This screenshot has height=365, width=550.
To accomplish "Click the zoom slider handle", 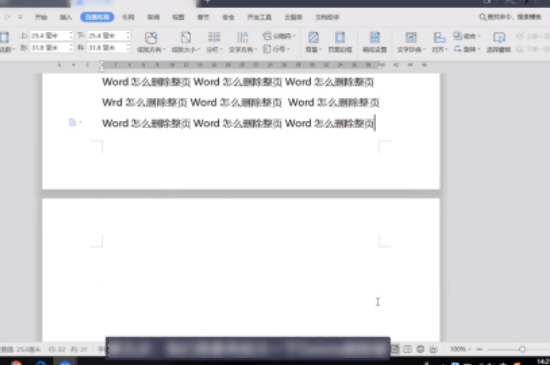I will click(x=522, y=349).
